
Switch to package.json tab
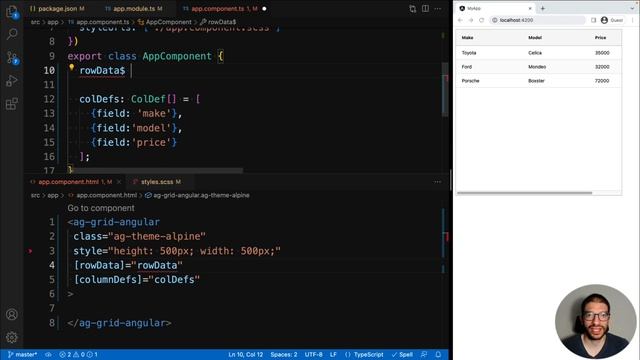point(58,9)
